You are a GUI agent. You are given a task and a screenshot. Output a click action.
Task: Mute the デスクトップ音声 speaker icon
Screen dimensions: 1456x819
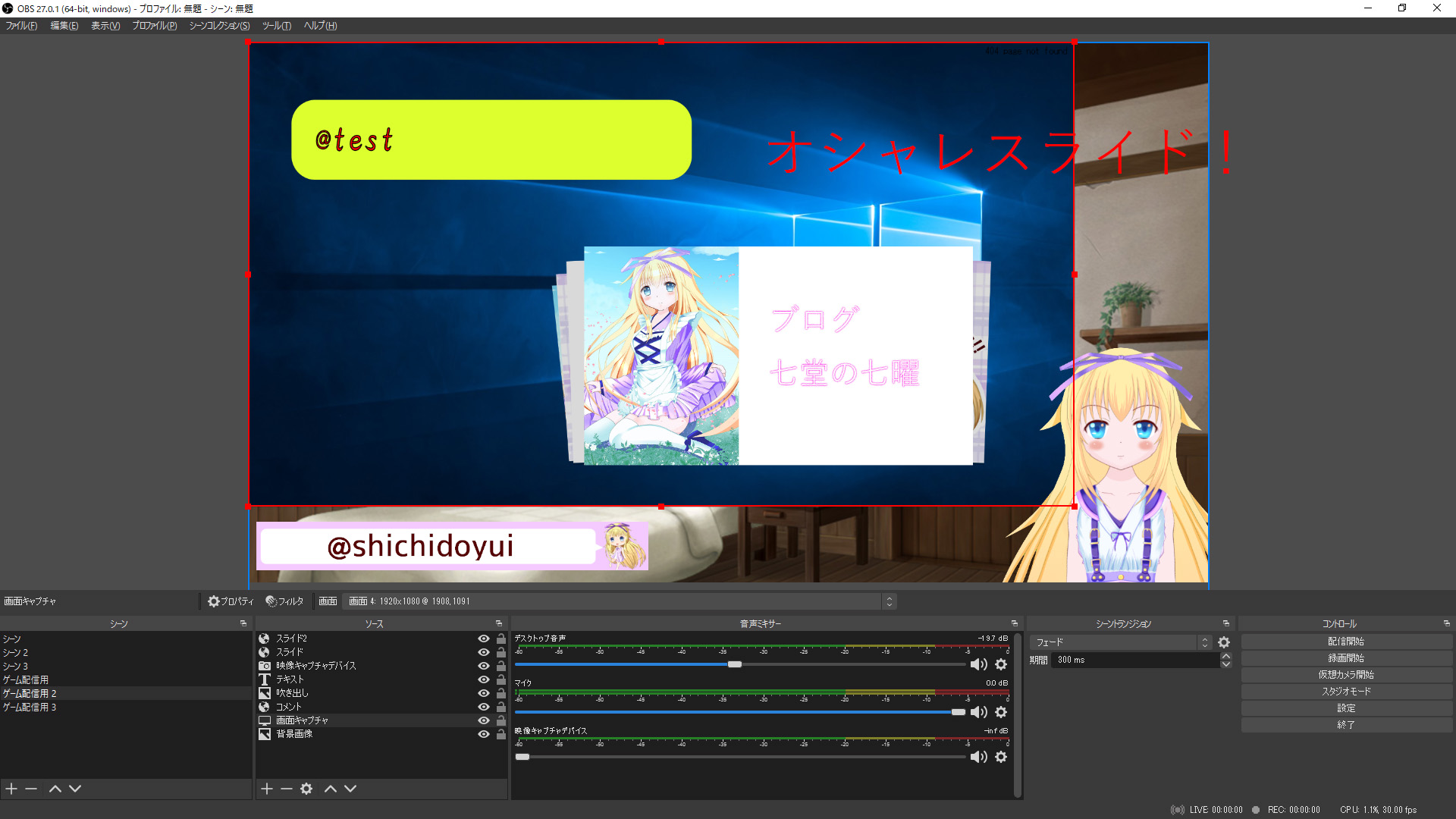(x=979, y=664)
